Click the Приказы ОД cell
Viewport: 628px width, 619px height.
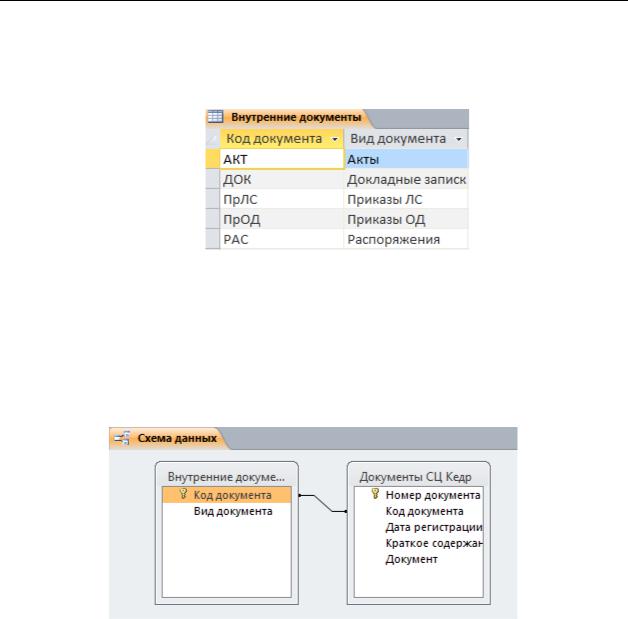tap(406, 219)
